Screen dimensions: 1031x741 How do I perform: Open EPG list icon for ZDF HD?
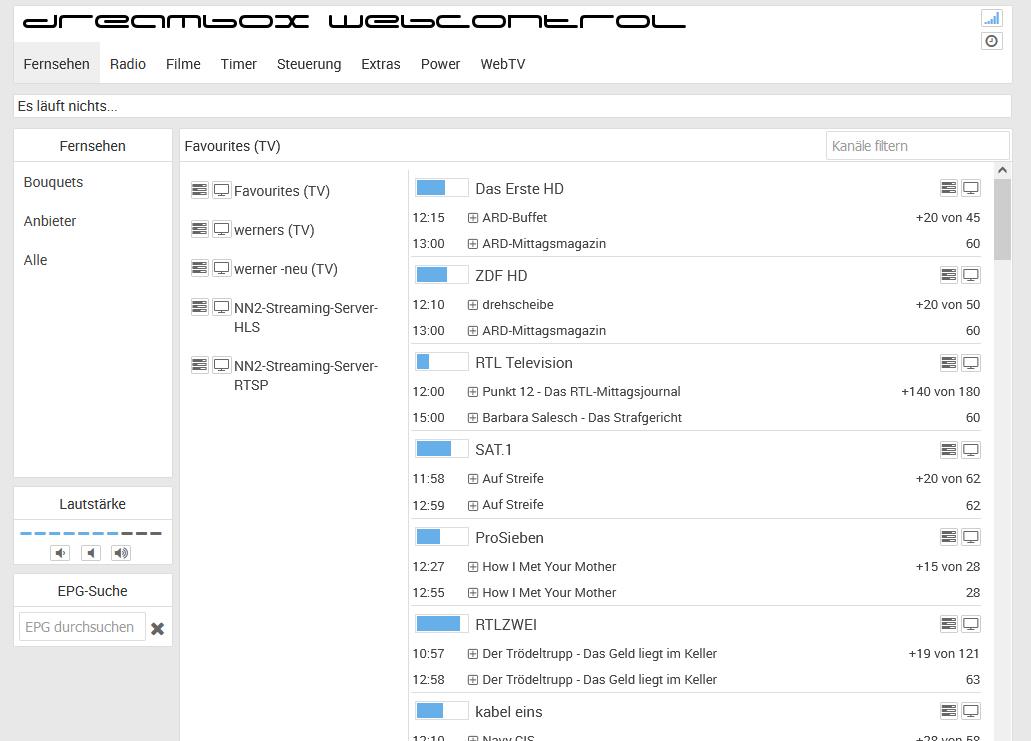pos(948,275)
